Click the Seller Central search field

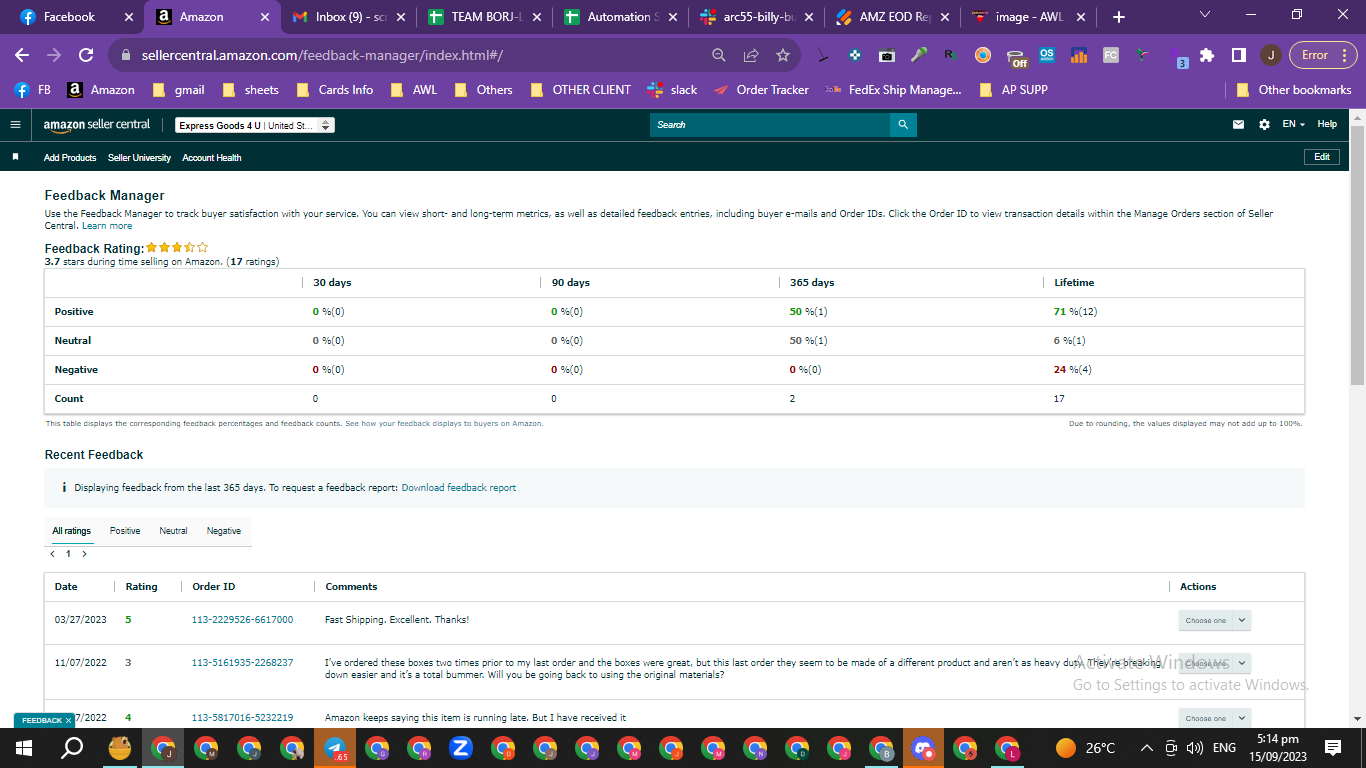coord(770,125)
